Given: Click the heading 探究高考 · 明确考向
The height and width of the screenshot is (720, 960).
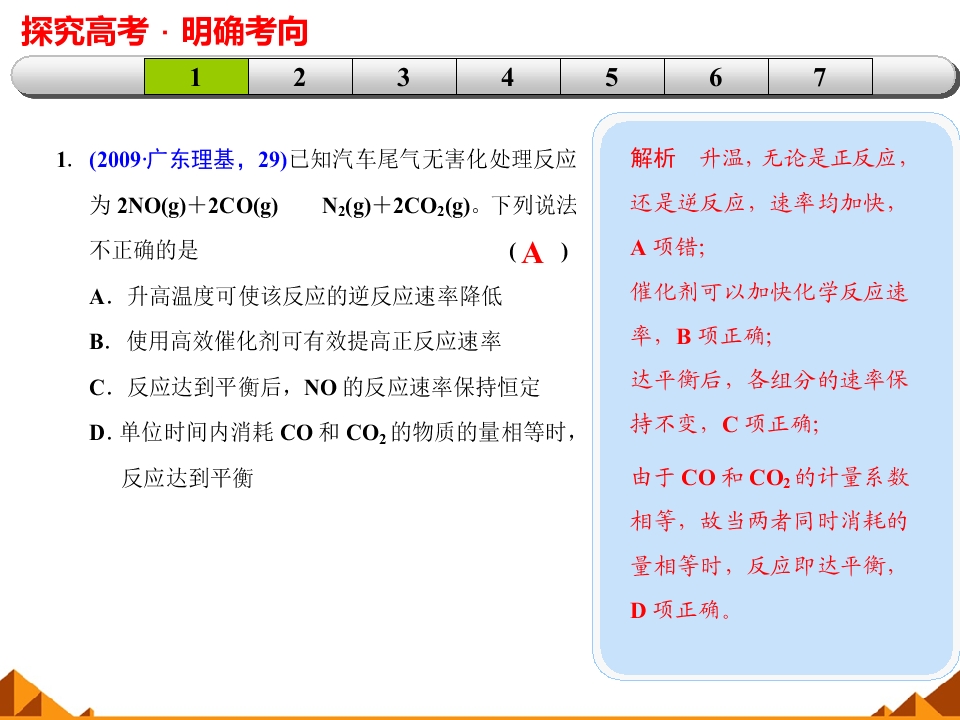Looking at the screenshot, I should click(164, 31).
